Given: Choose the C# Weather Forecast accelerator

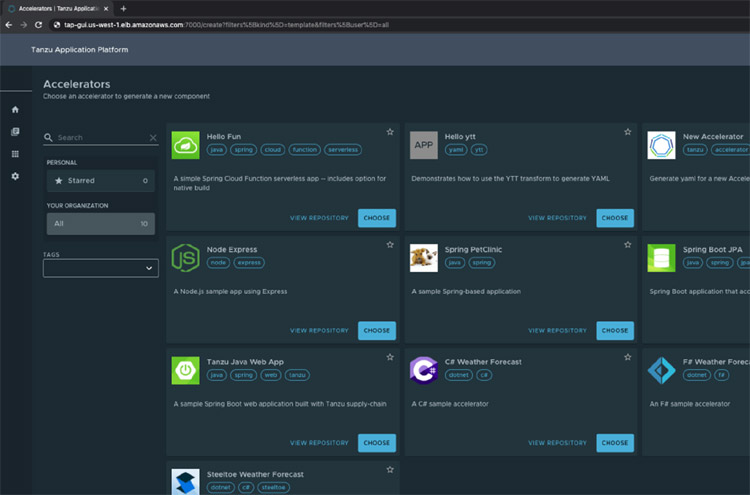Looking at the screenshot, I should point(615,443).
